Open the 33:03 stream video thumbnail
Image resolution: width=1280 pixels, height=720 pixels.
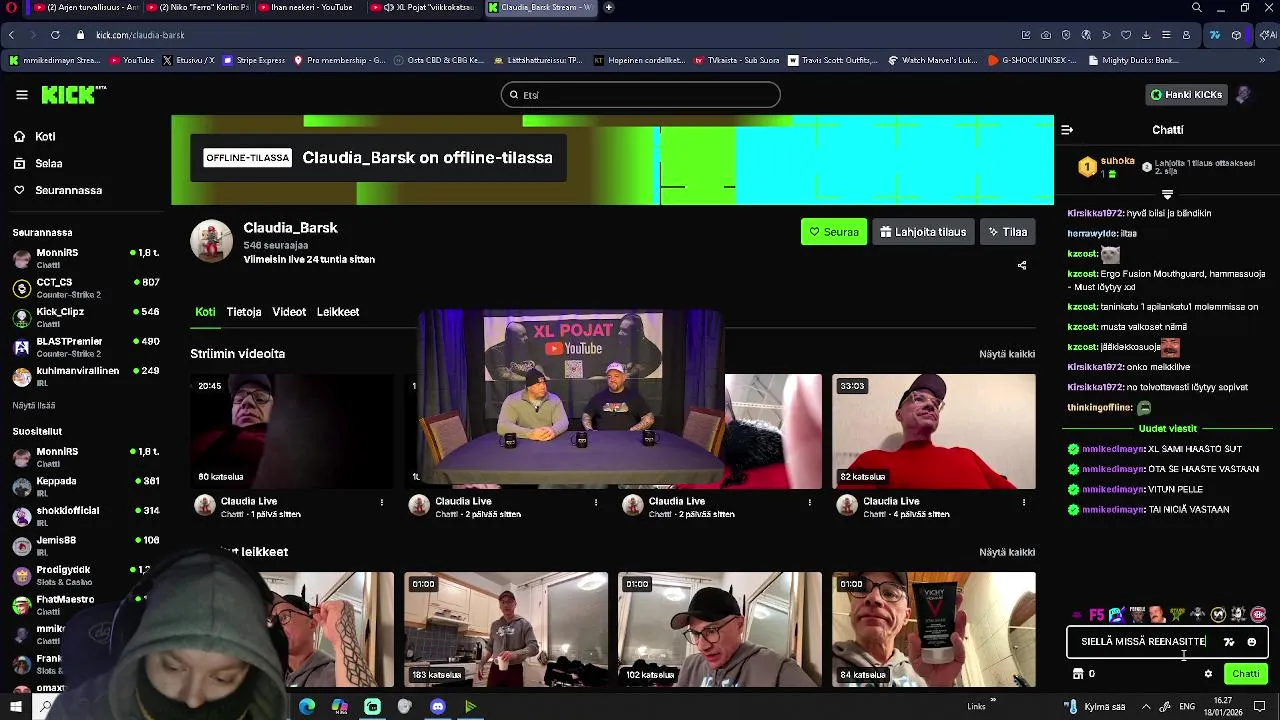934,431
